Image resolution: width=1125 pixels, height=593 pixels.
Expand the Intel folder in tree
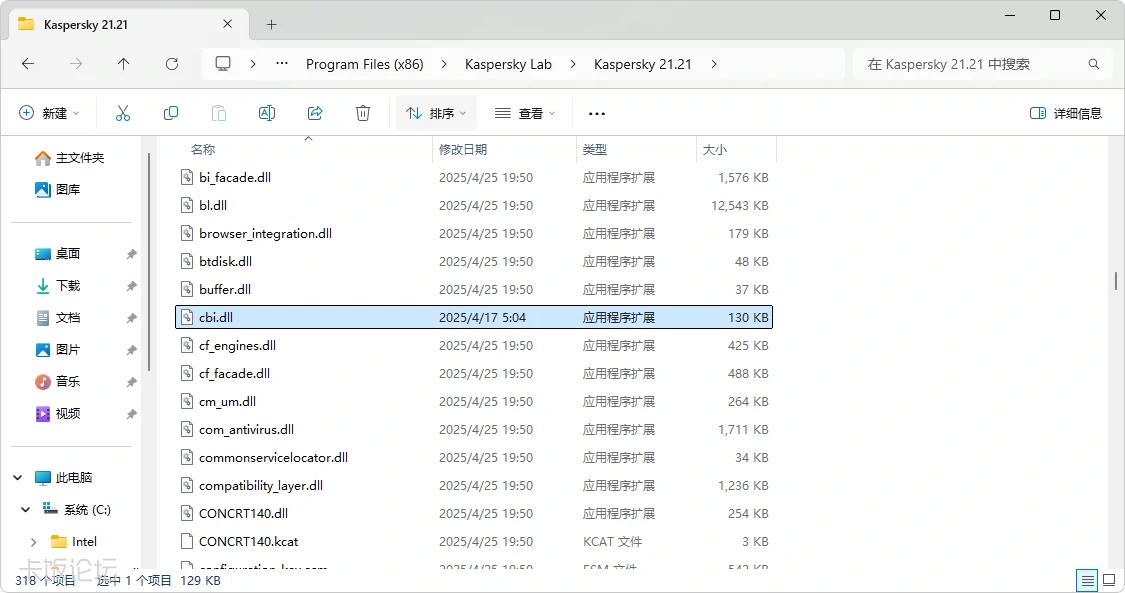point(35,542)
